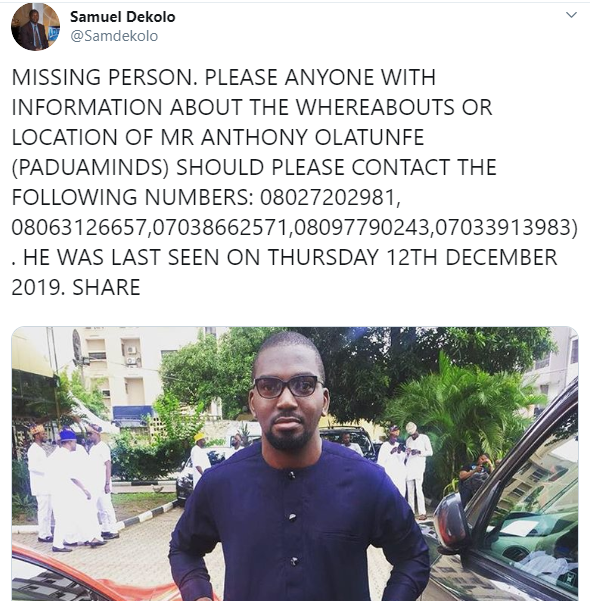Click the Samuel Dekolo display name
Image resolution: width=590 pixels, height=601 pixels.
123,16
